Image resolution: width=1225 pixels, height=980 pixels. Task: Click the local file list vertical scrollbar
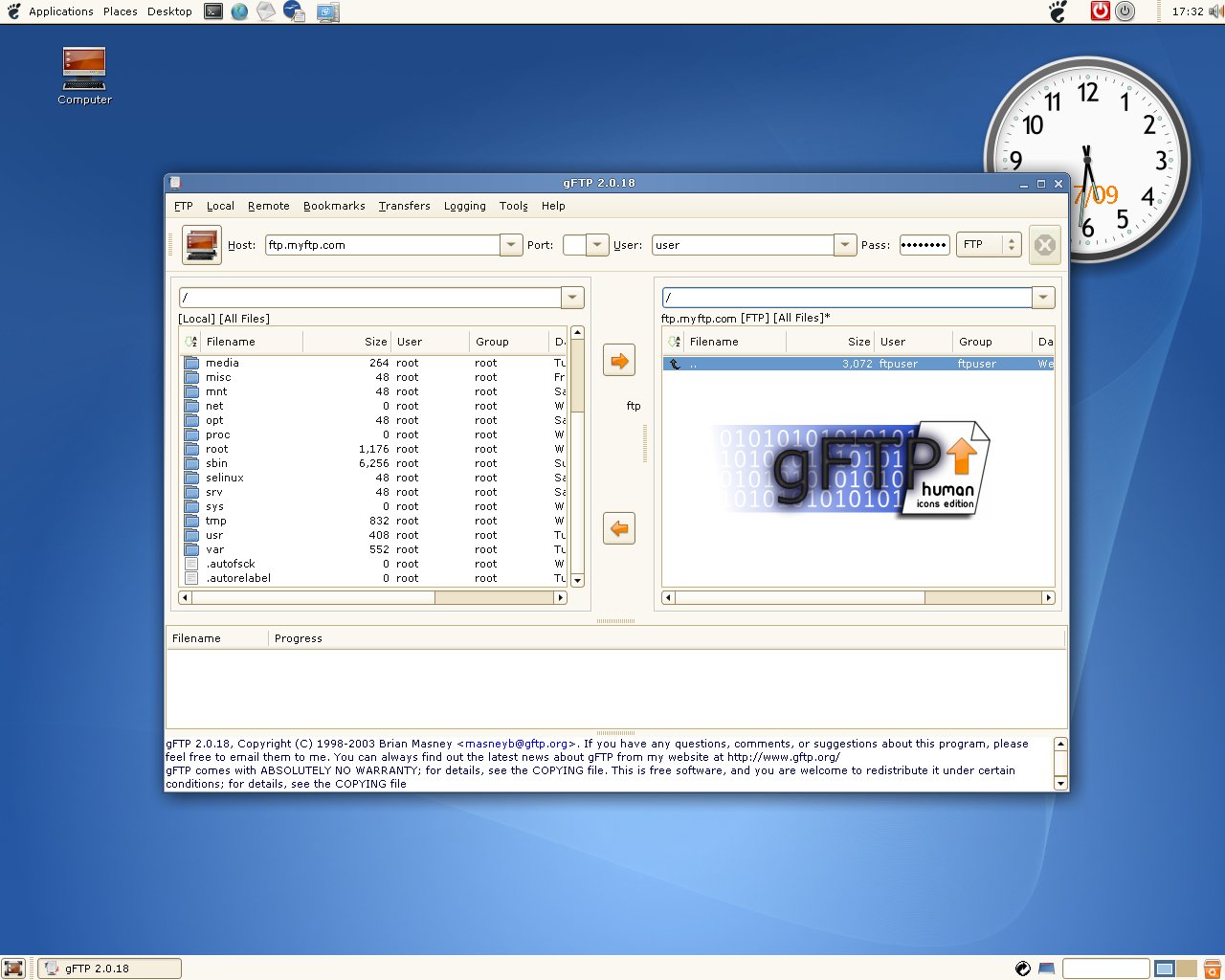(577, 457)
